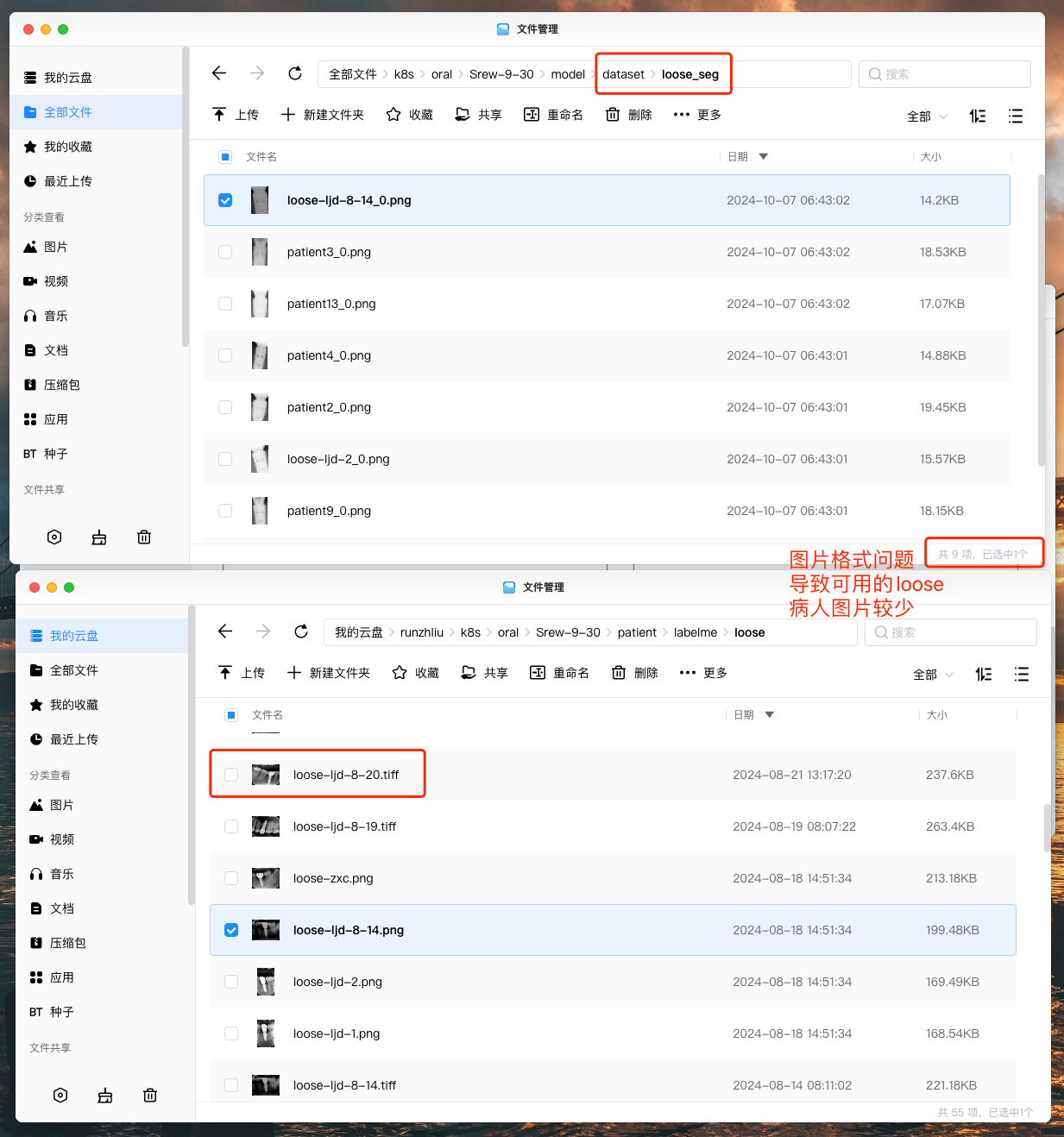Open settings hexagon icon in top sidebar

pyautogui.click(x=54, y=537)
